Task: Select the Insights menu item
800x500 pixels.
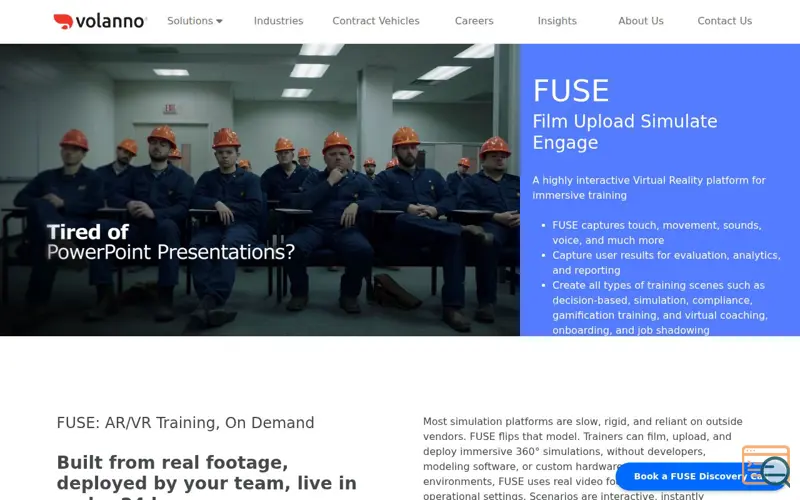Action: pyautogui.click(x=557, y=21)
